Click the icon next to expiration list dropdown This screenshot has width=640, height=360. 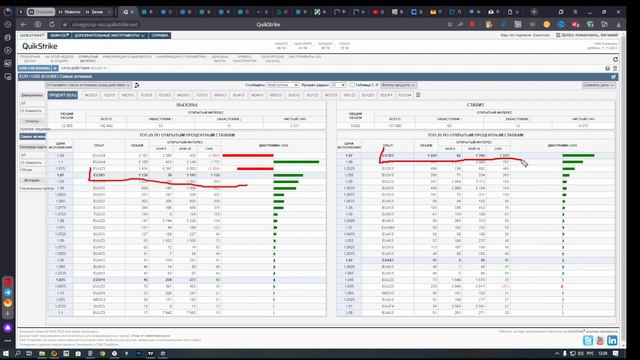coord(137,85)
